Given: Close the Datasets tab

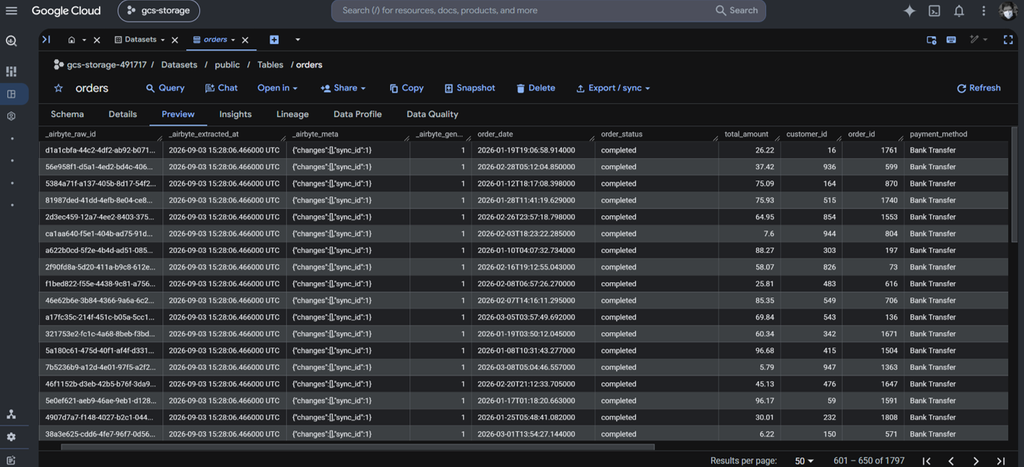Looking at the screenshot, I should pos(175,40).
